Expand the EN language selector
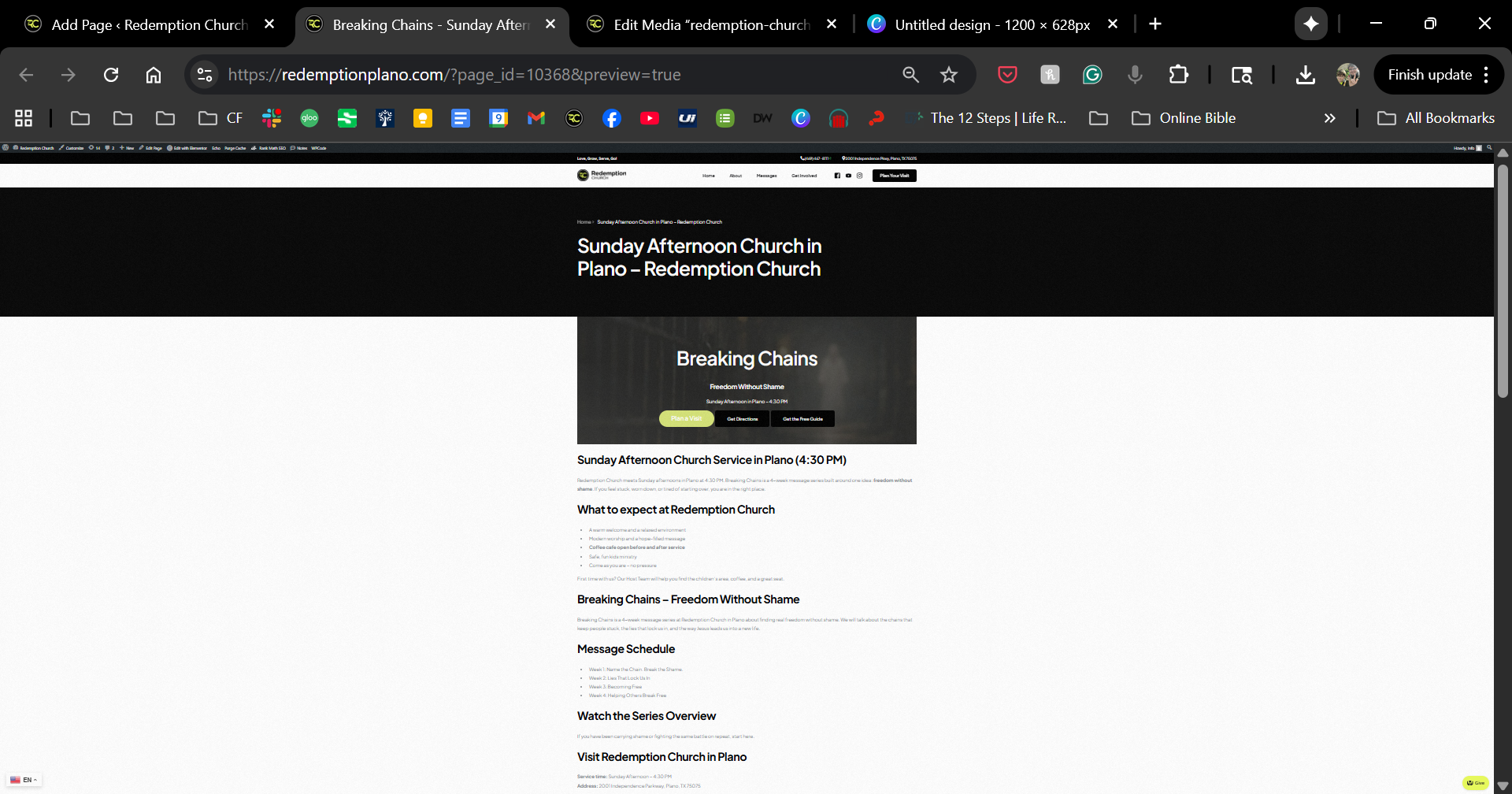 point(24,780)
